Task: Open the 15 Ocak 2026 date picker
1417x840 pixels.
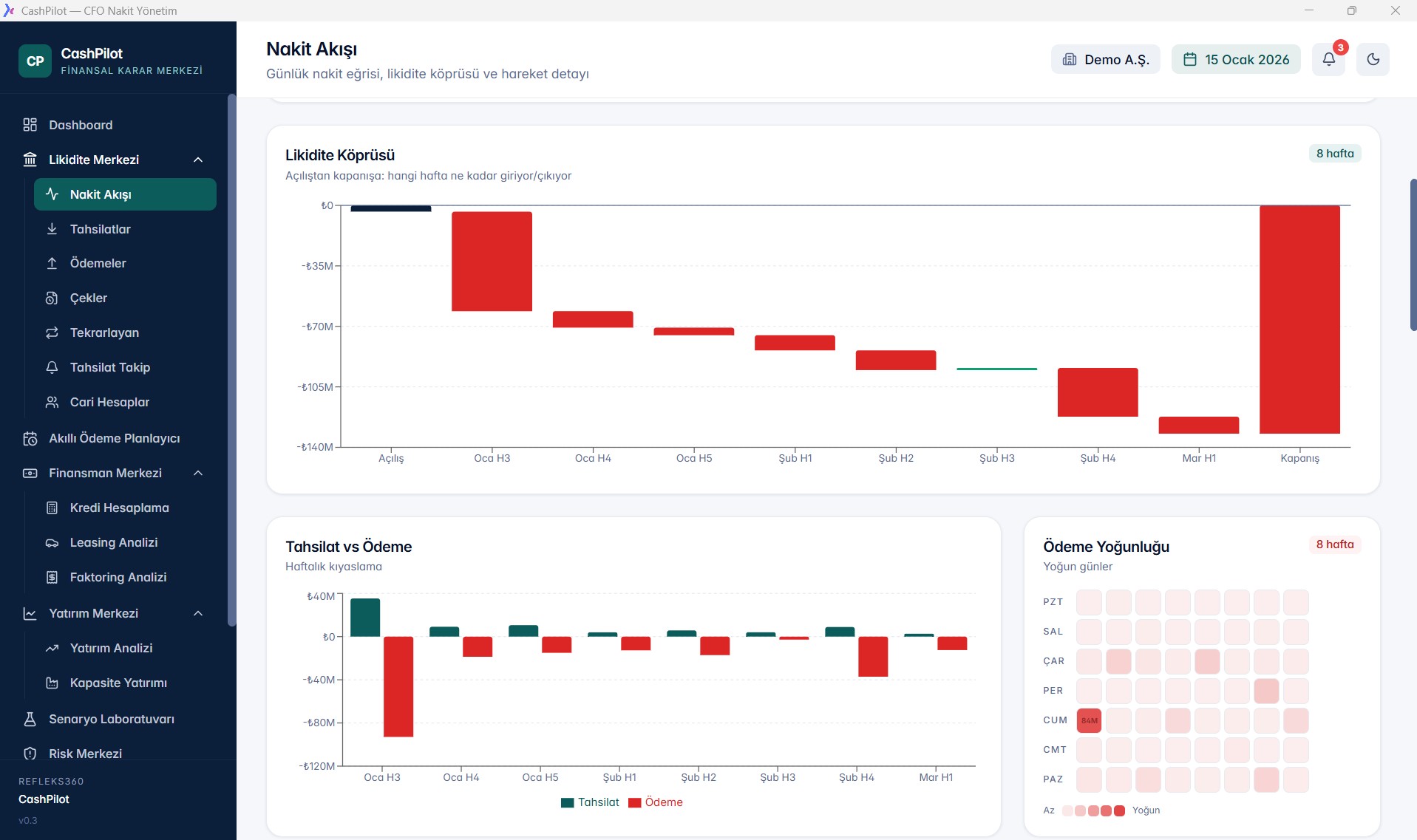Action: point(1236,59)
